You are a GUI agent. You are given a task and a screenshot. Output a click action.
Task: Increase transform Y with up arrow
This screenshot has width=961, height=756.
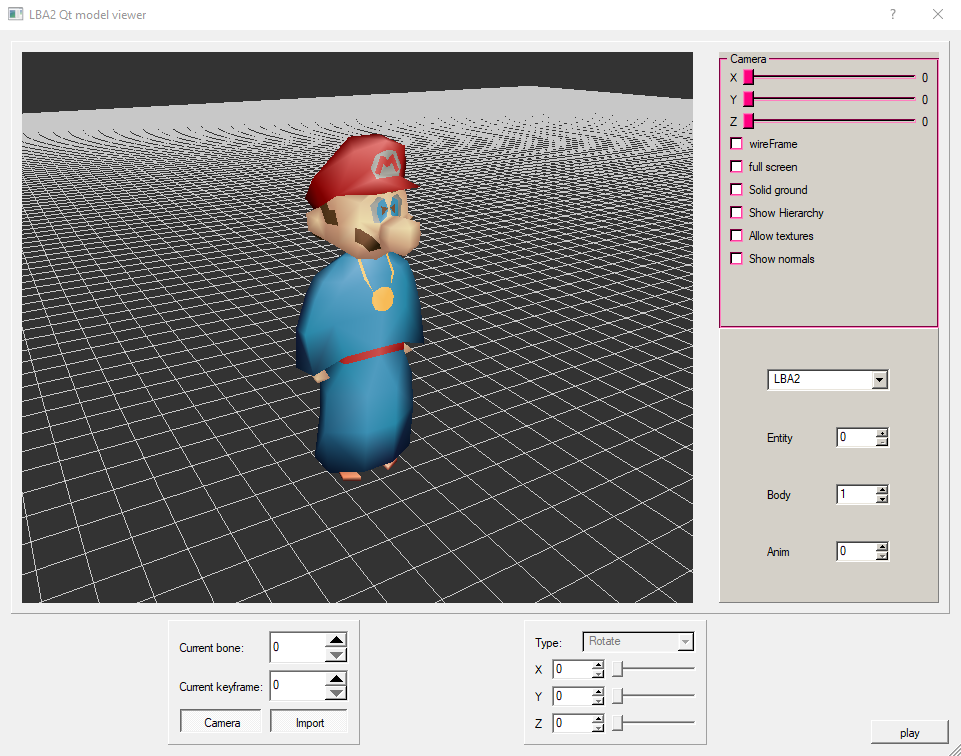pyautogui.click(x=598, y=692)
